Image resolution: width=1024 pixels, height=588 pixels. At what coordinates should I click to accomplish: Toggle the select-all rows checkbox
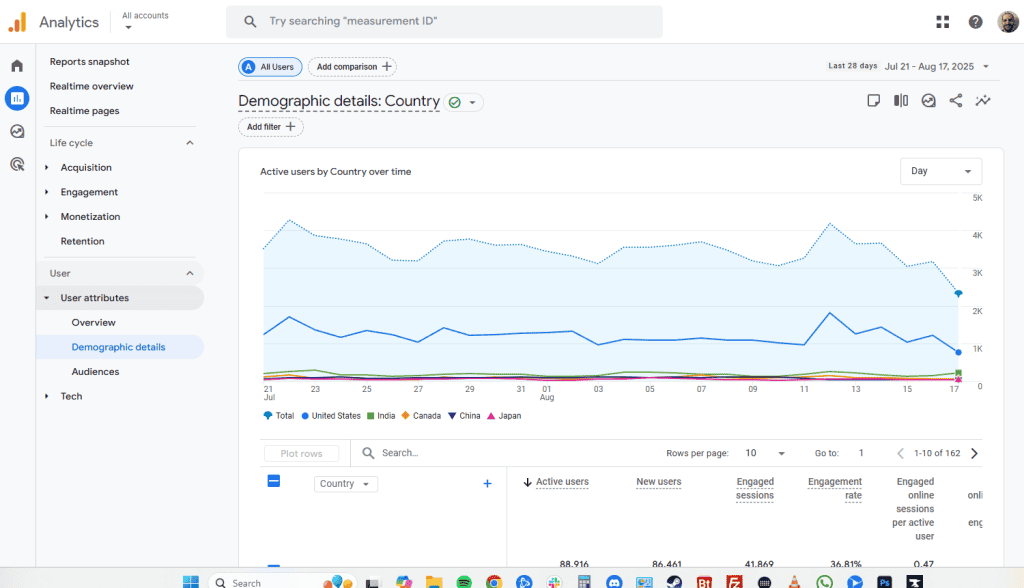(x=274, y=481)
